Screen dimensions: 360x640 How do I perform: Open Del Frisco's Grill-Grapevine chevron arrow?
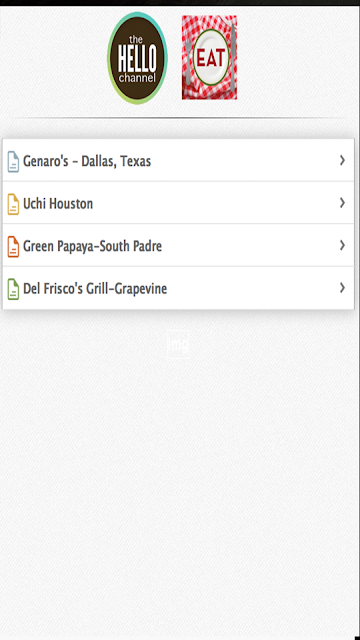(342, 288)
